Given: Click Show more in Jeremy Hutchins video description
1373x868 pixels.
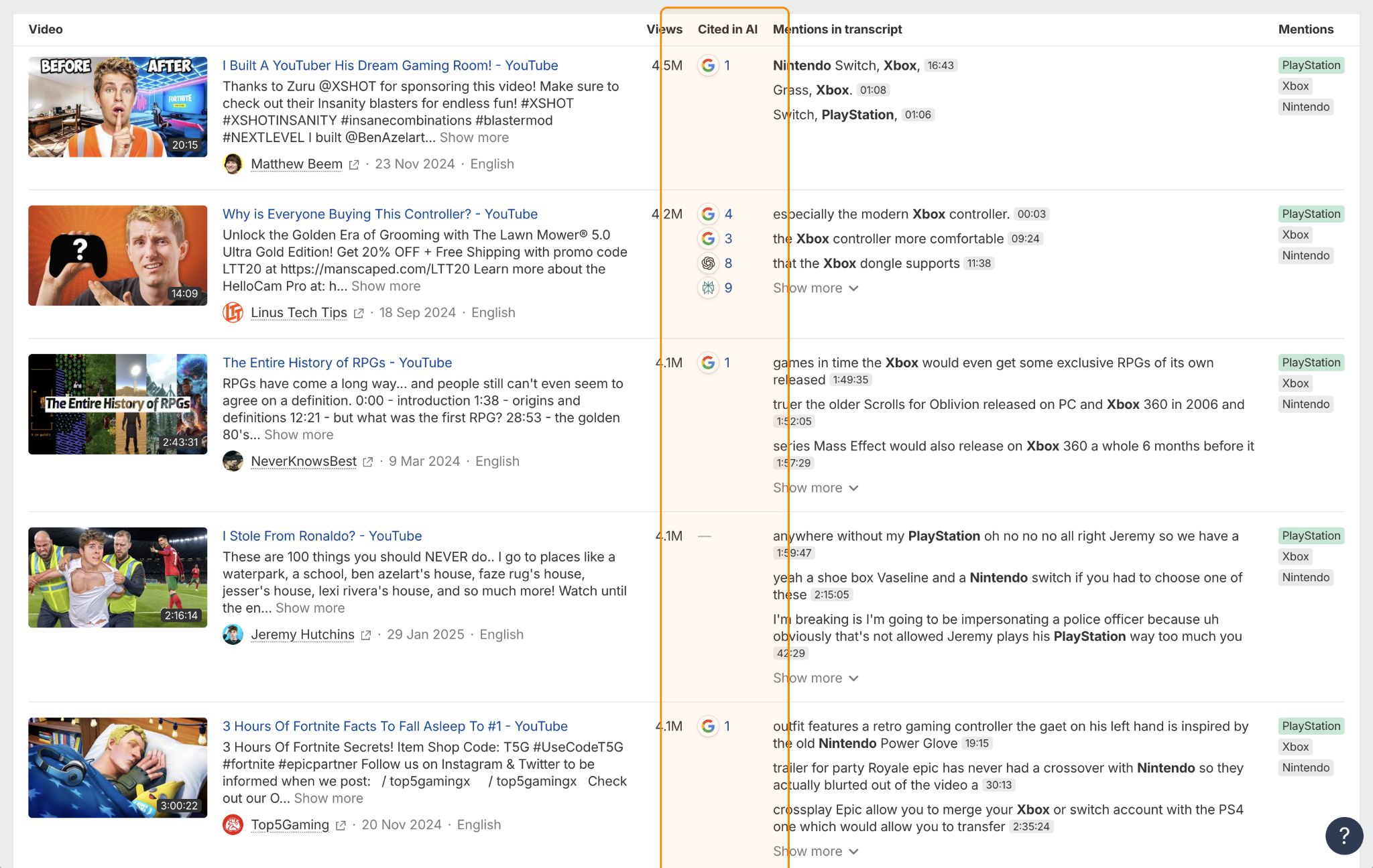Looking at the screenshot, I should click(309, 608).
